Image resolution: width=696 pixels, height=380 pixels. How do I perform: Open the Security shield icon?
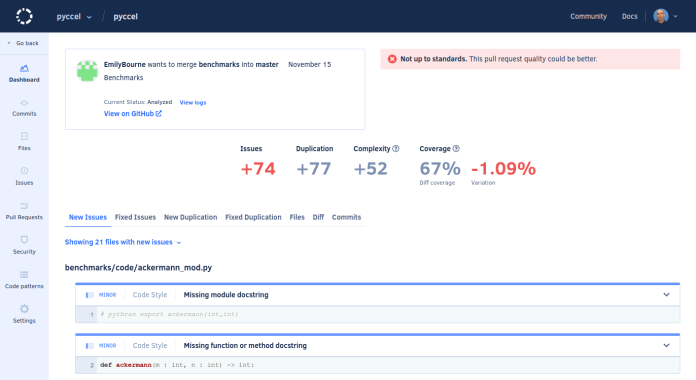pyautogui.click(x=24, y=240)
